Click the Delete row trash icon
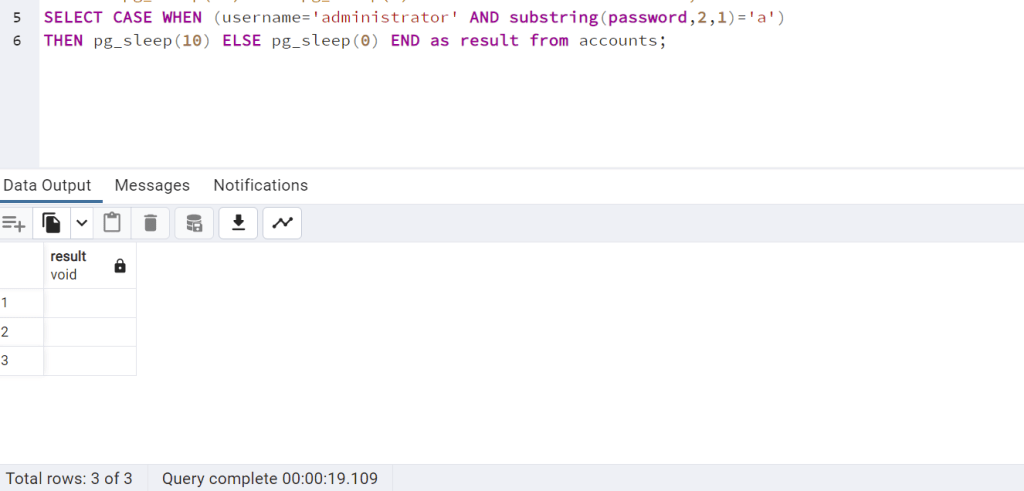 pyautogui.click(x=150, y=223)
